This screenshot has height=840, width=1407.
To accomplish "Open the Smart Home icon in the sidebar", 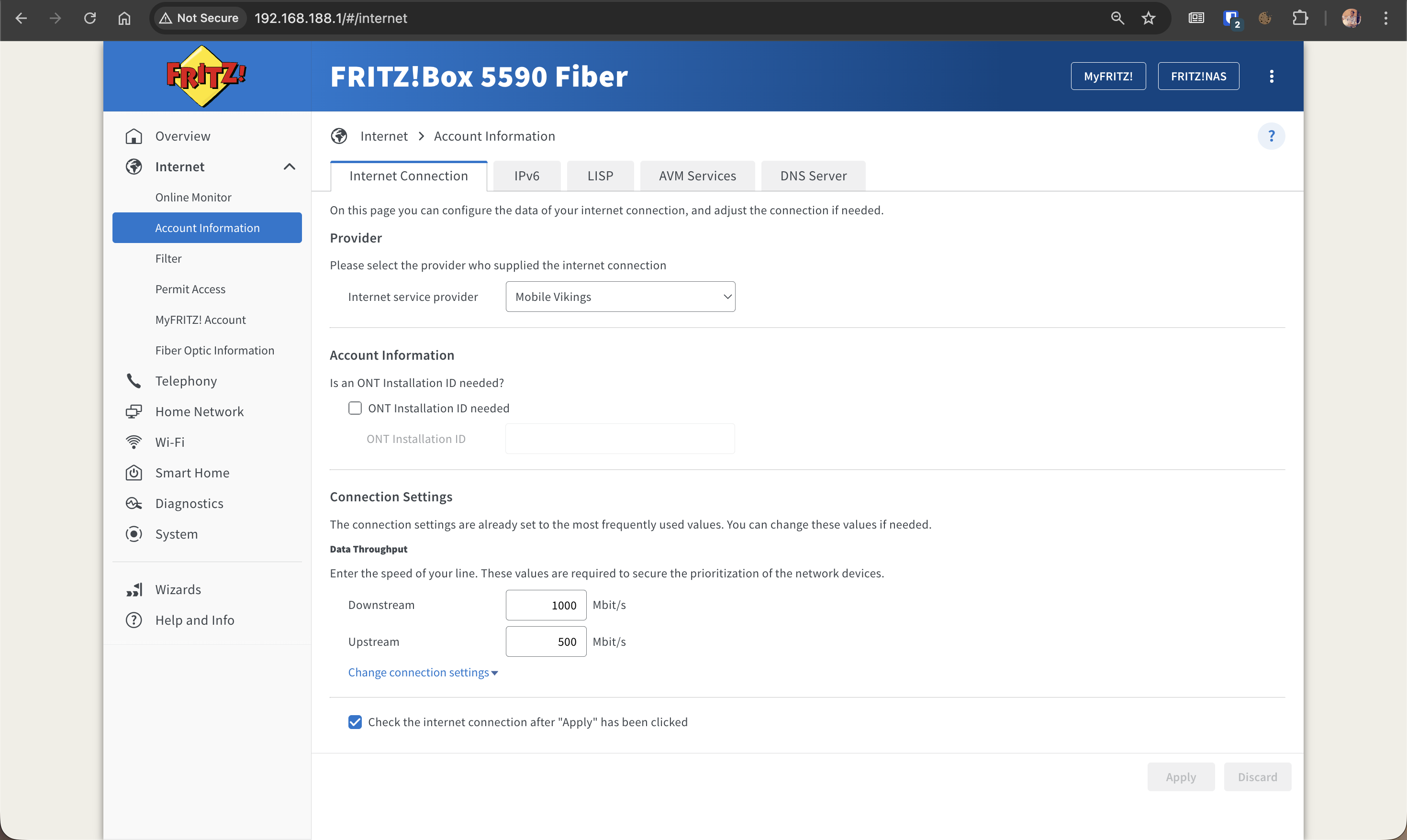I will pos(134,473).
